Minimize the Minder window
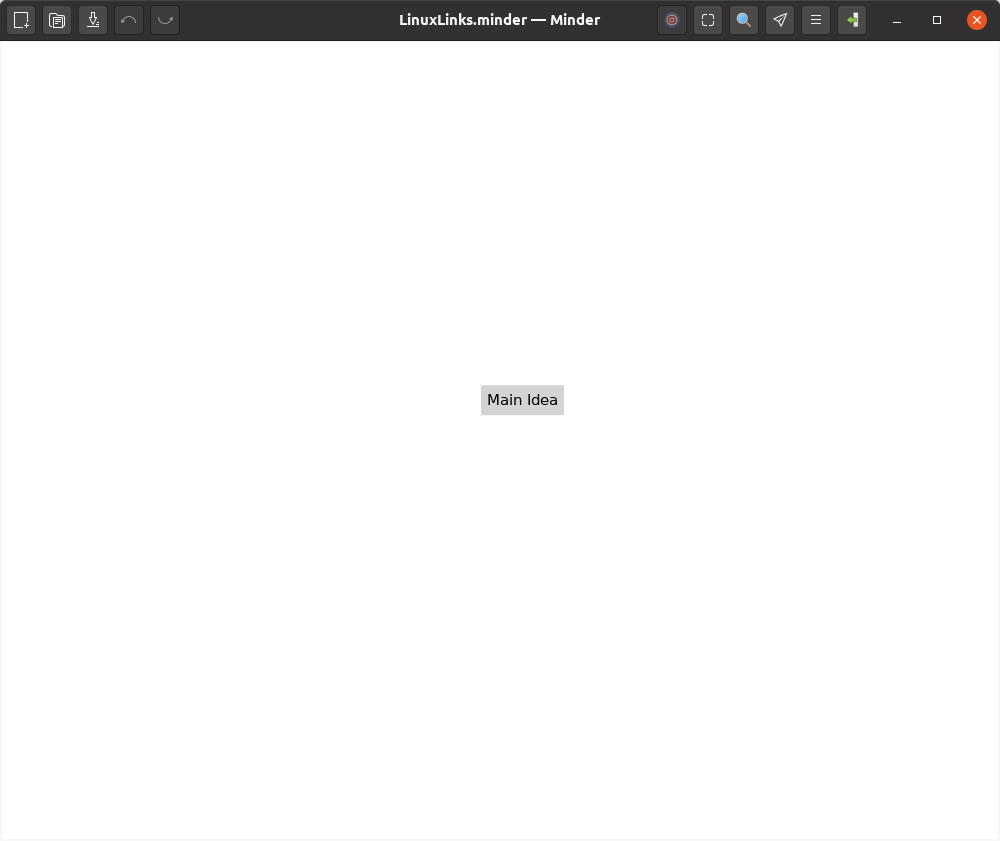Viewport: 1000px width, 841px height. point(897,20)
